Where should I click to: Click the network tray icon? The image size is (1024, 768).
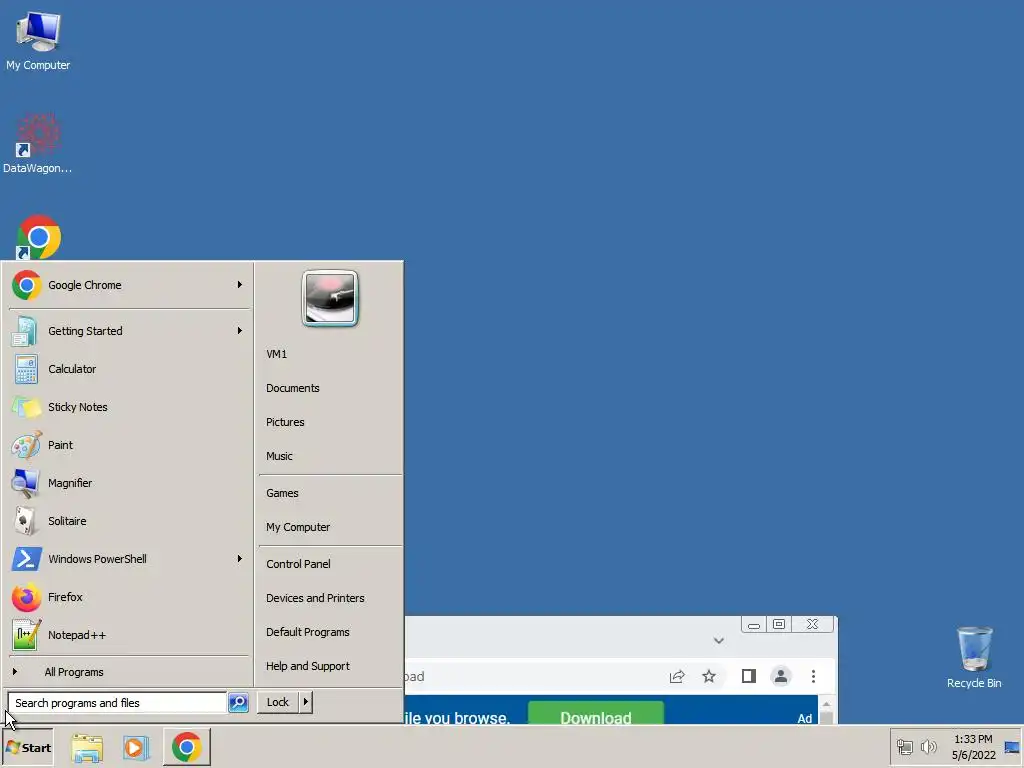904,747
